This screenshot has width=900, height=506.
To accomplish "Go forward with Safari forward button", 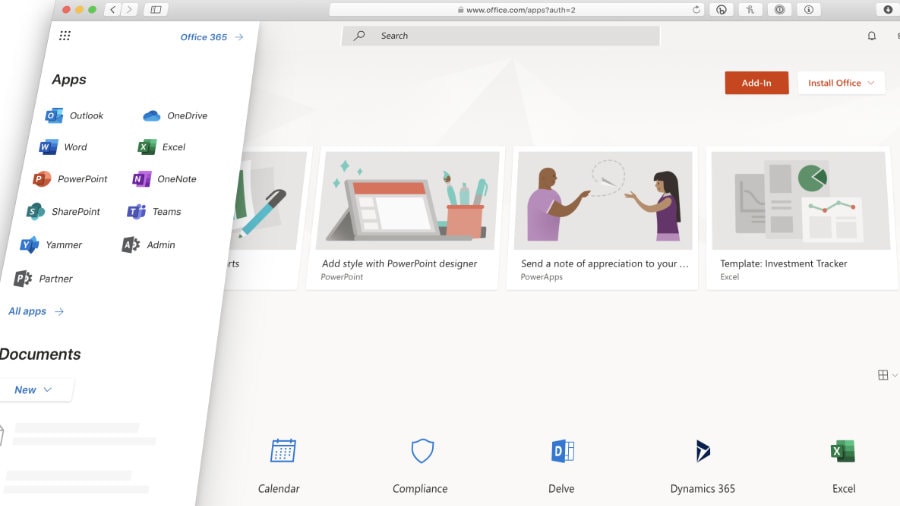I will point(130,10).
